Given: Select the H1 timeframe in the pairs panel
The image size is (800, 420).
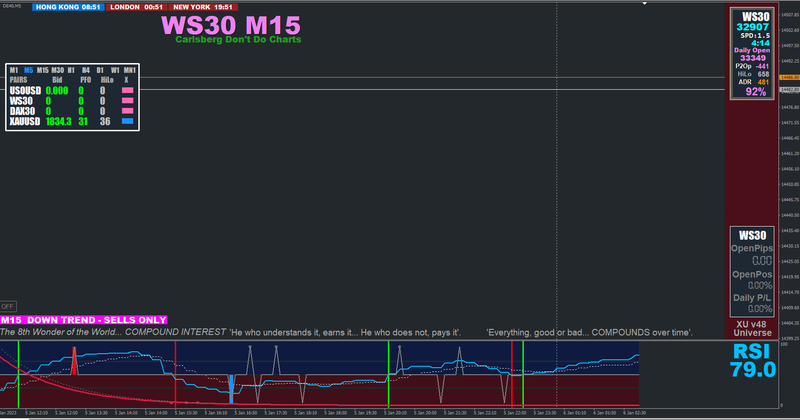Looking at the screenshot, I should tap(71, 70).
